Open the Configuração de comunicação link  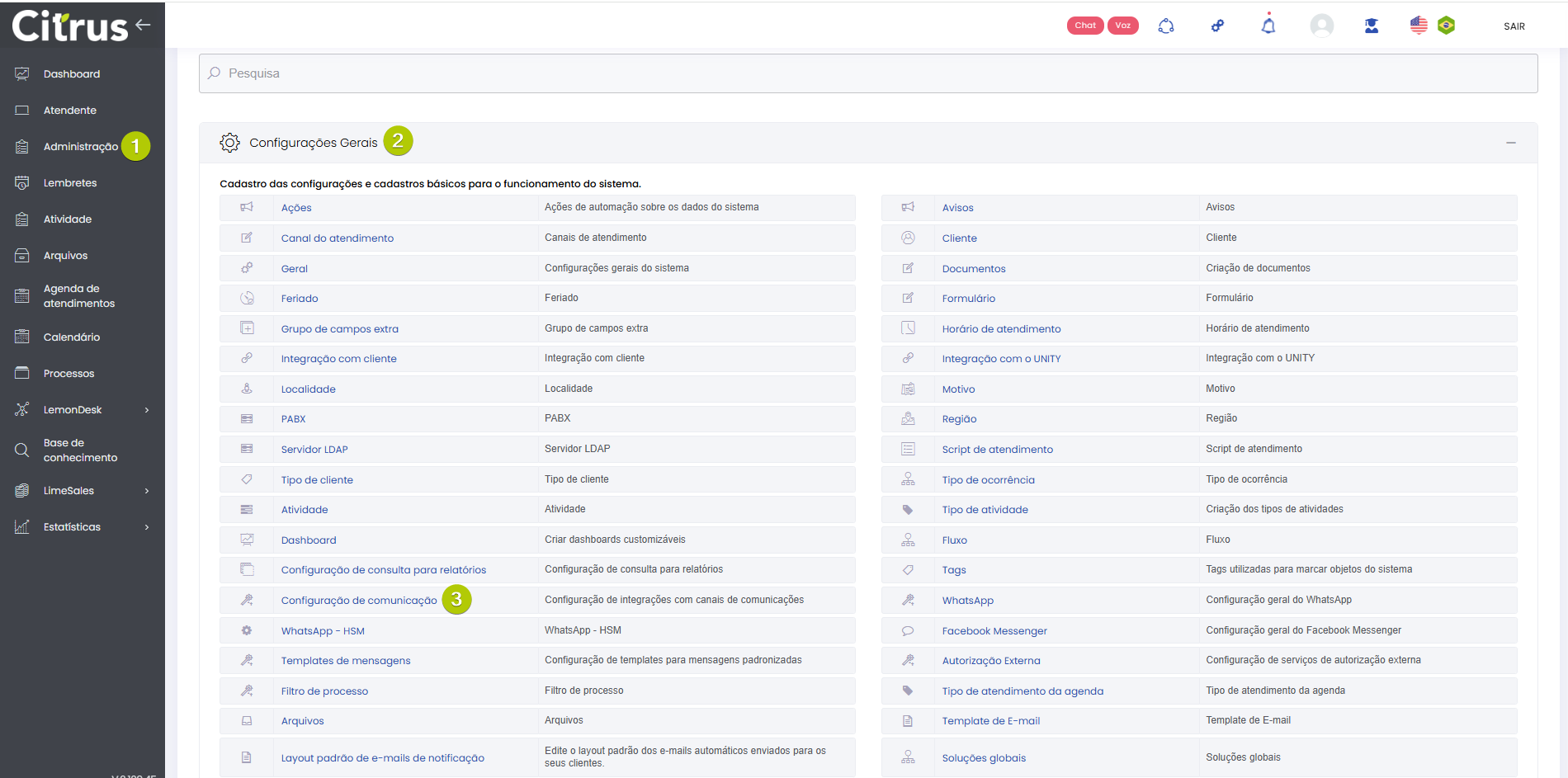pyautogui.click(x=359, y=601)
